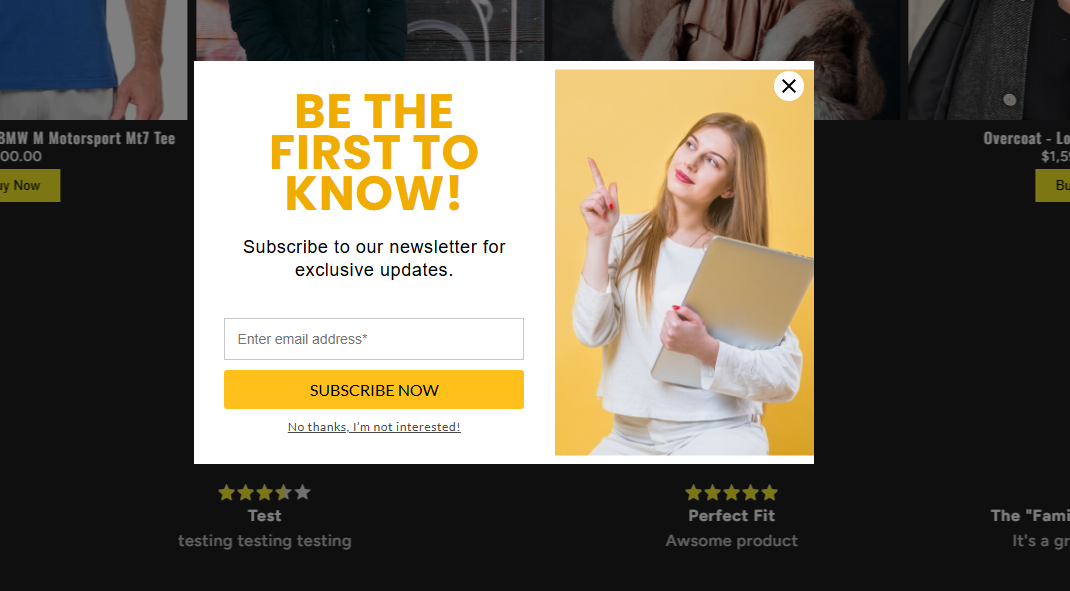Close the newsletter popup with the X icon
The height and width of the screenshot is (591, 1070).
point(788,86)
